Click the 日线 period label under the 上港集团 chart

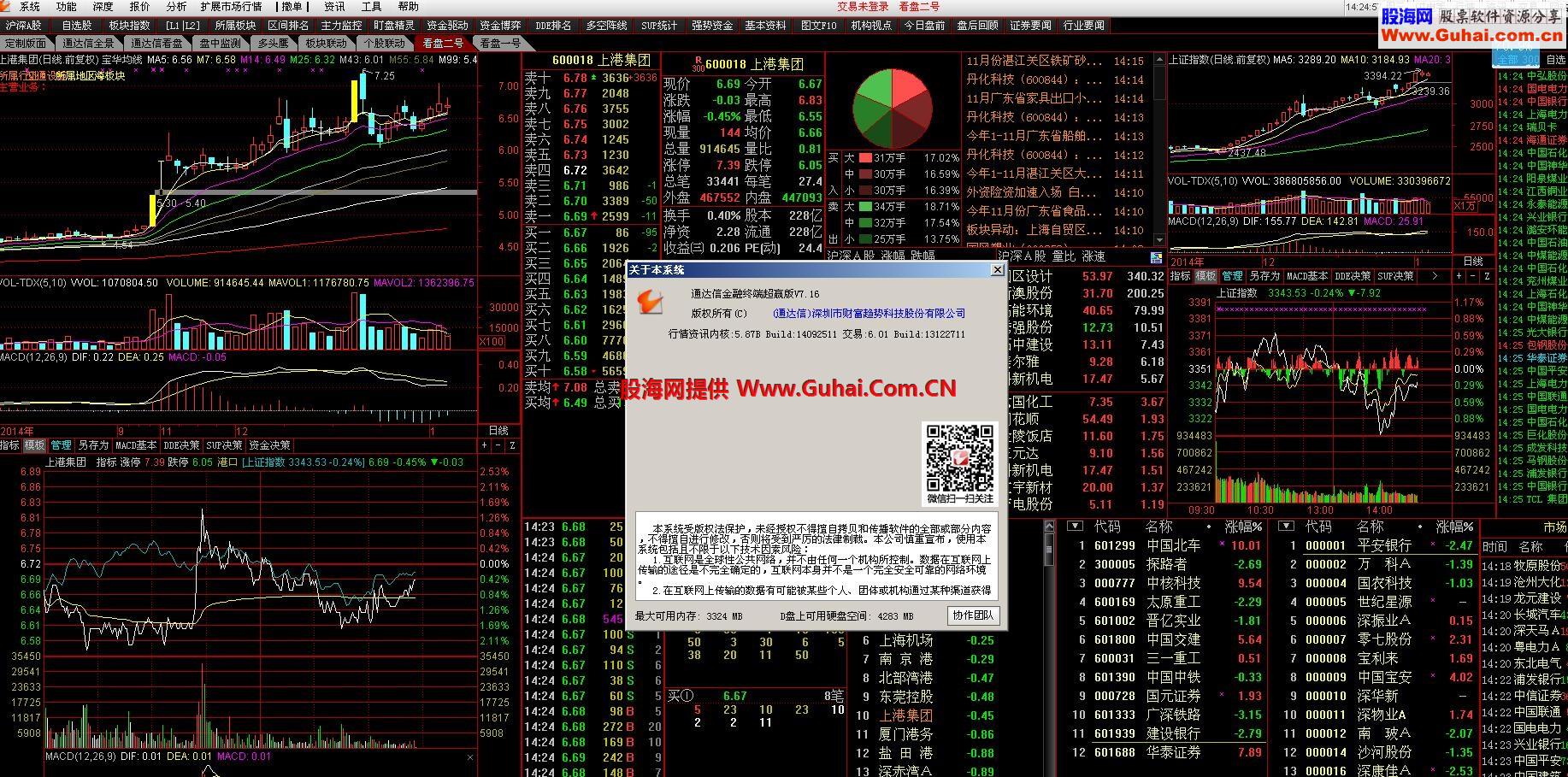498,431
